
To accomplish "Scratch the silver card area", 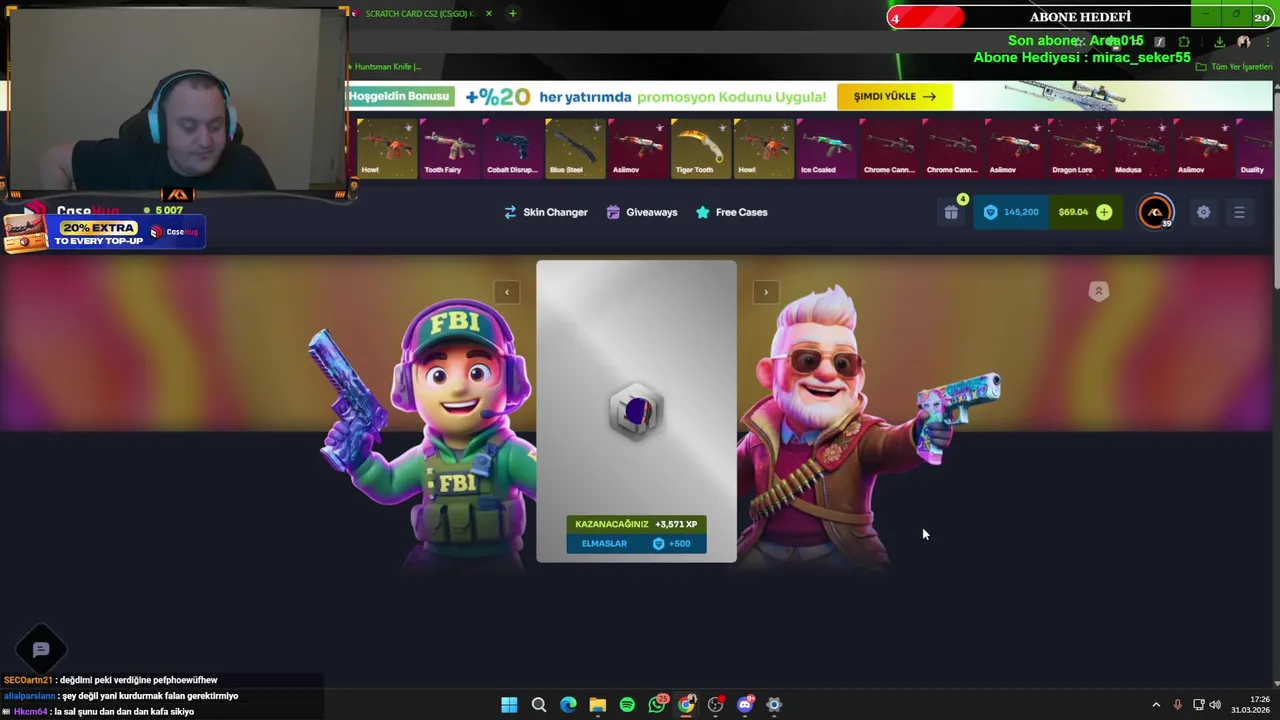I will pos(636,410).
